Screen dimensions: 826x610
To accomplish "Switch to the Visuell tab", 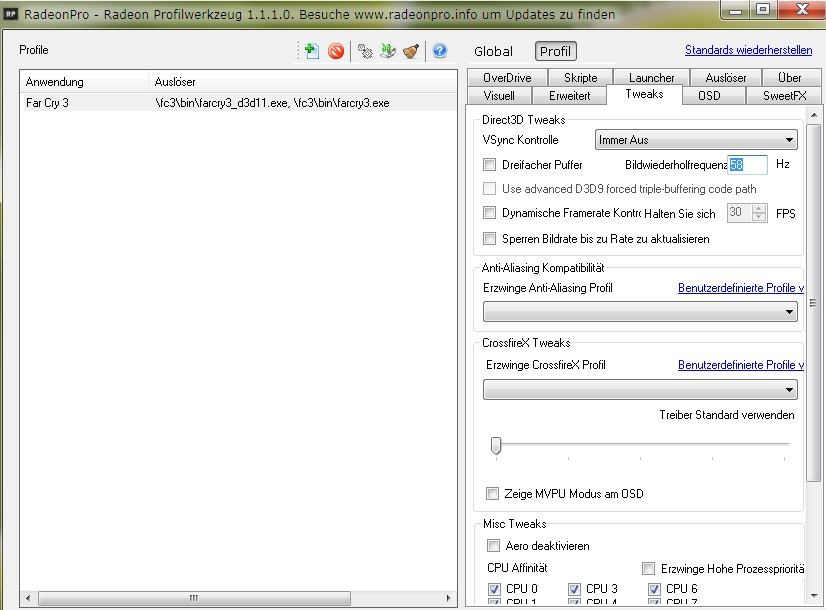I will click(x=499, y=96).
